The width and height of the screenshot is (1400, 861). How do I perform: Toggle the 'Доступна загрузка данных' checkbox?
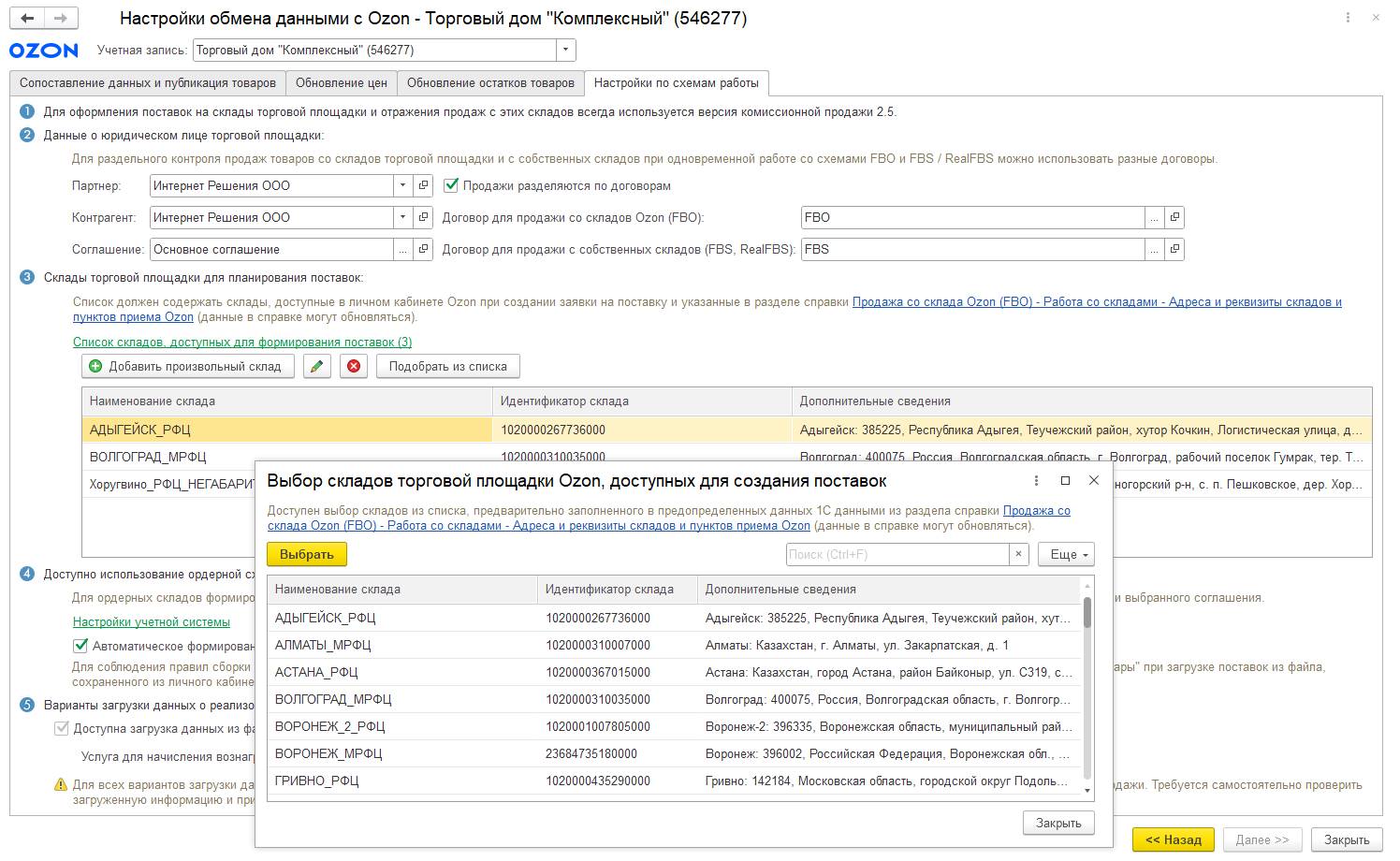pyautogui.click(x=62, y=728)
